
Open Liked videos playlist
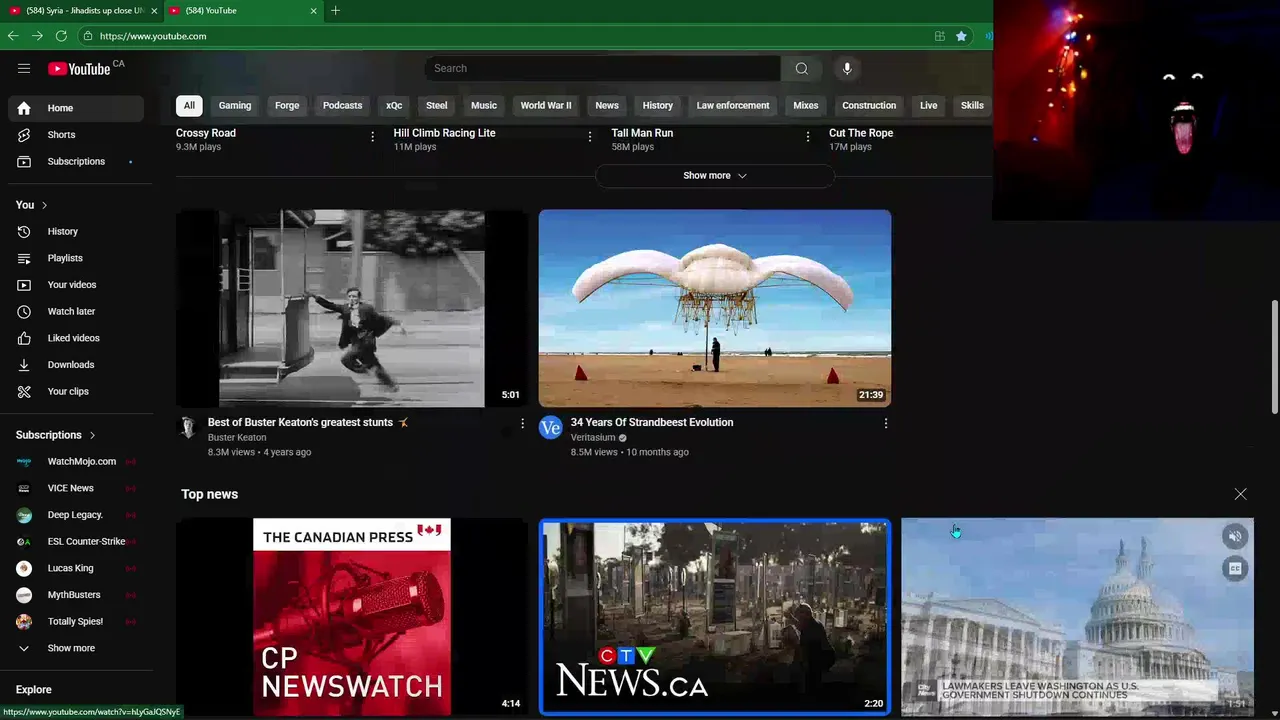(76, 338)
